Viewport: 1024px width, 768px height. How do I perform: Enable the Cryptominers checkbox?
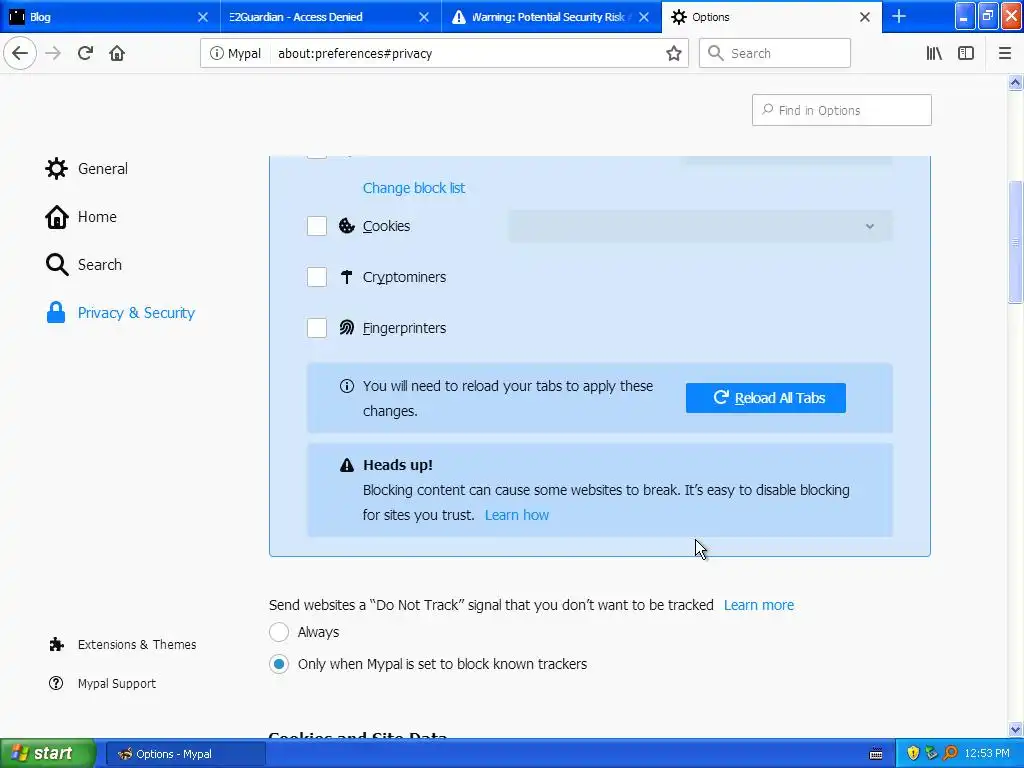coord(317,277)
